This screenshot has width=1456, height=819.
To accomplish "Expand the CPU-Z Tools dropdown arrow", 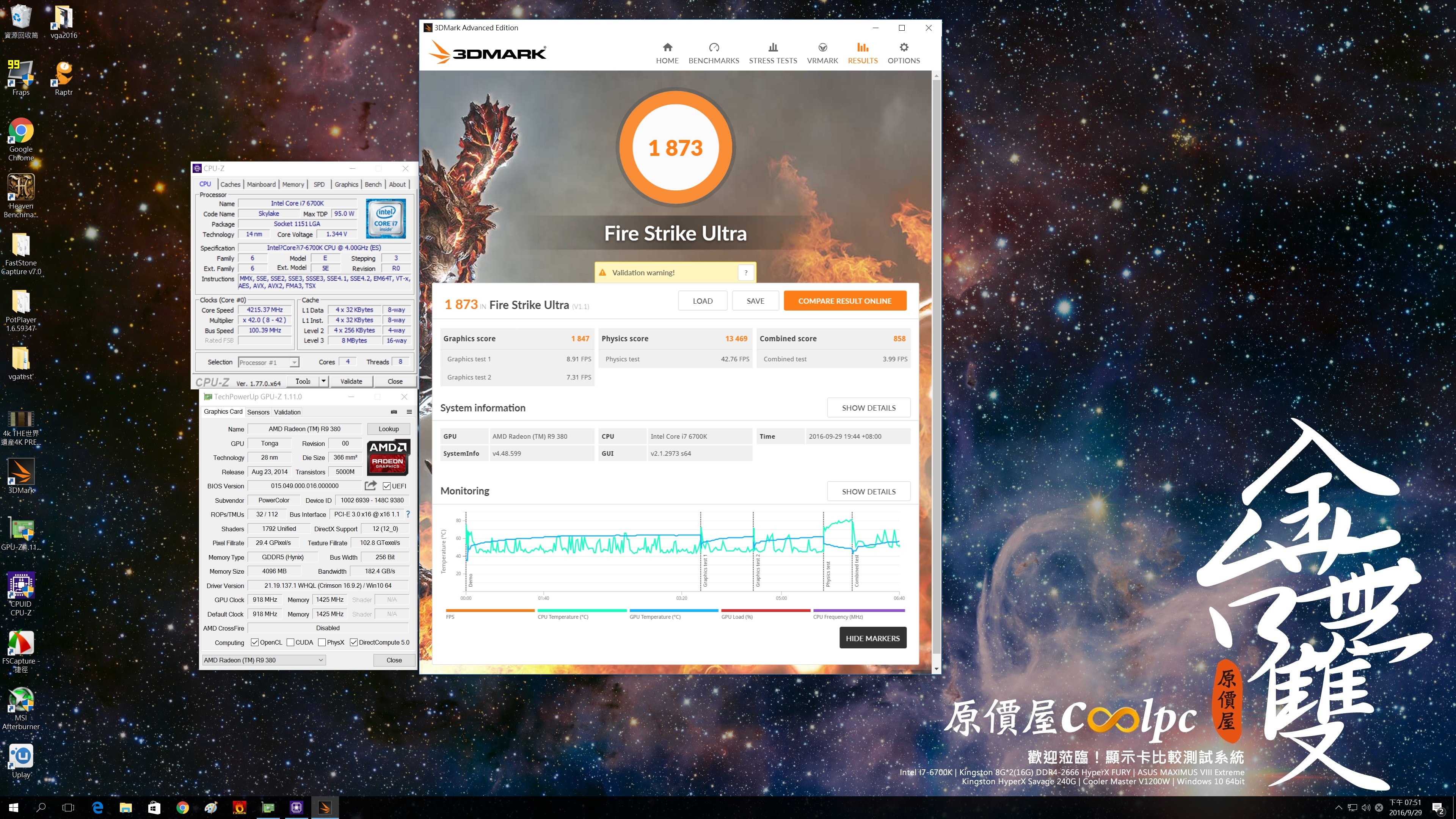I will (x=323, y=381).
